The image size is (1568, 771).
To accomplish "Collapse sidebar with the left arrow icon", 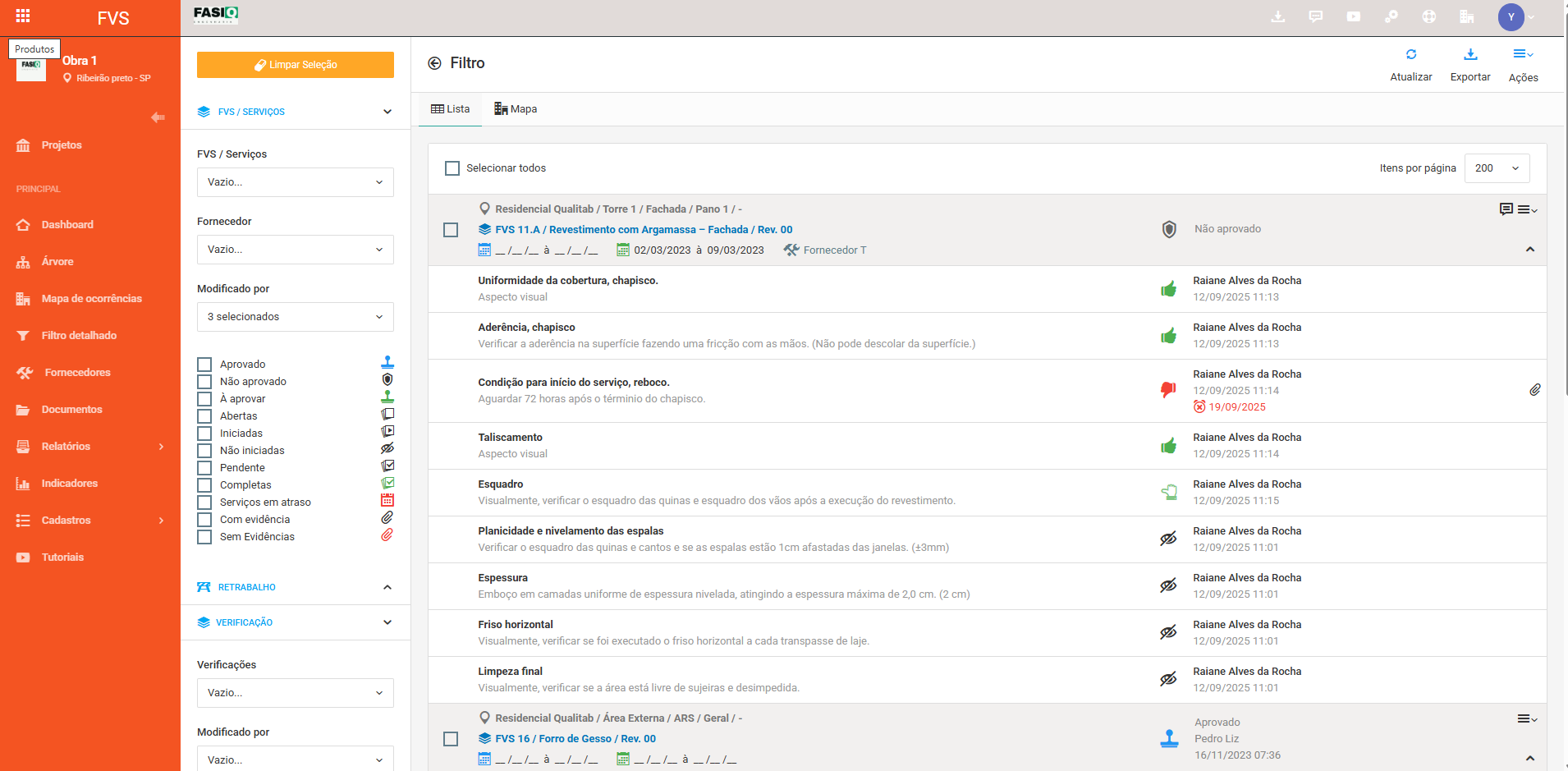I will click(x=158, y=117).
